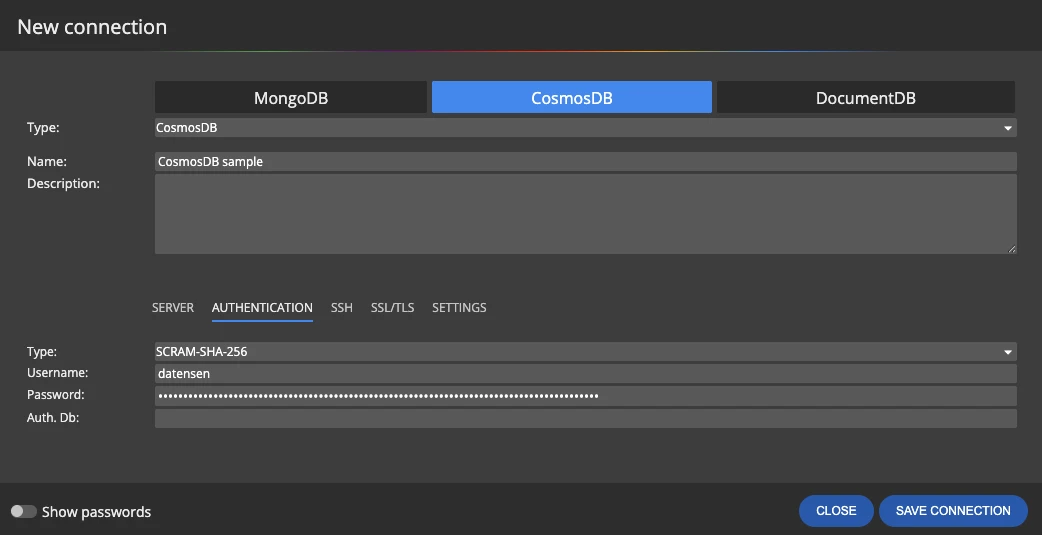Image resolution: width=1042 pixels, height=535 pixels.
Task: Switch to the AUTHENTICATION tab
Action: [262, 308]
